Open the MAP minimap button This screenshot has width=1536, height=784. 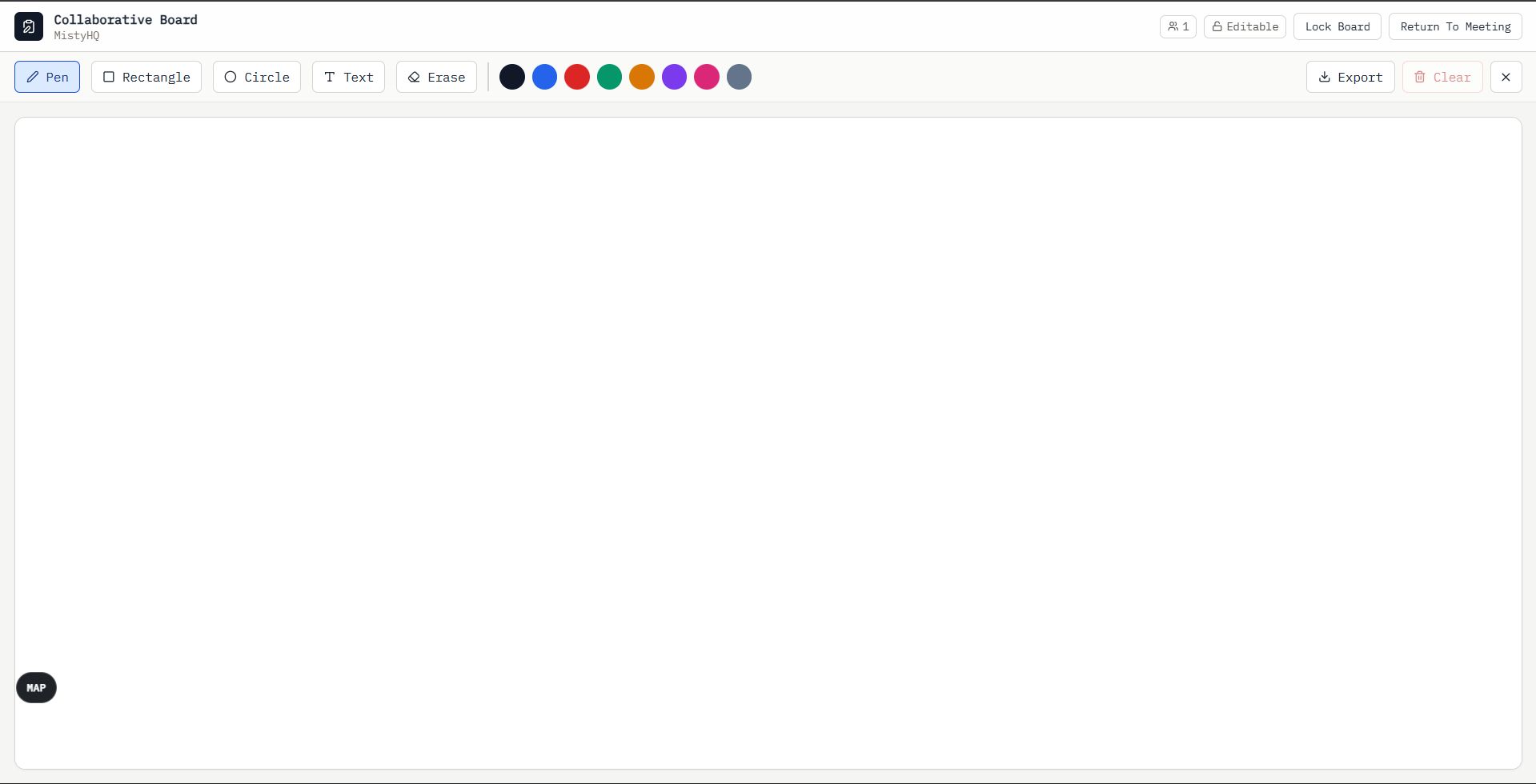pyautogui.click(x=36, y=688)
